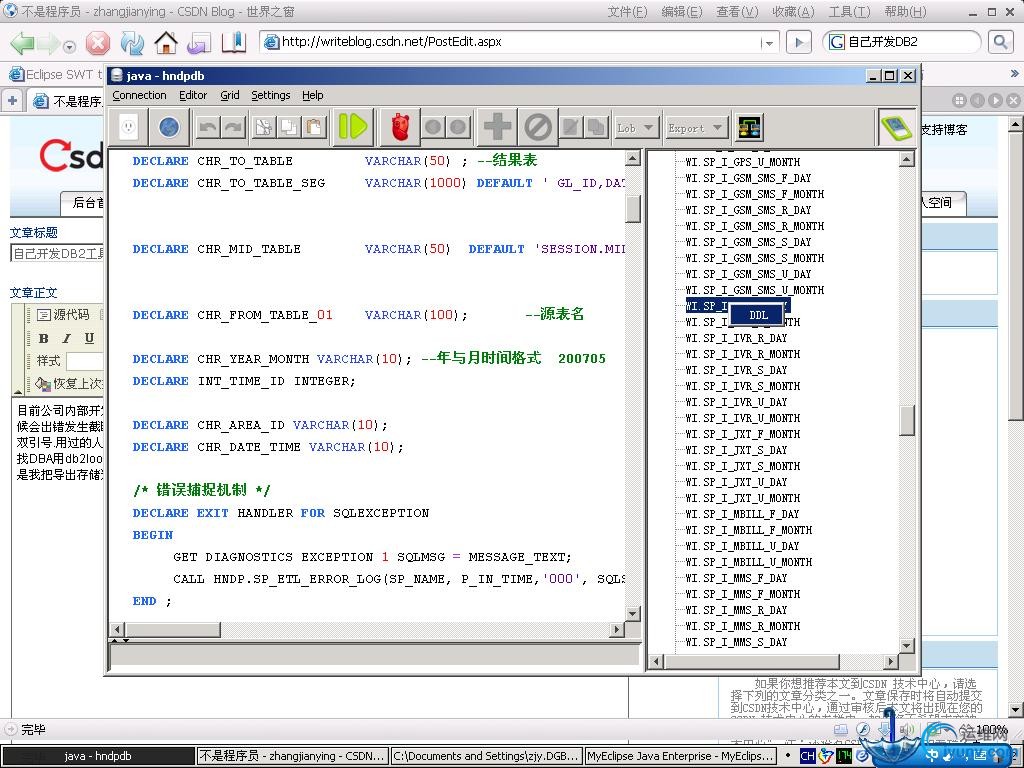Screen dimensions: 1024x768
Task: Click the schema diagram tree icon
Action: (749, 127)
